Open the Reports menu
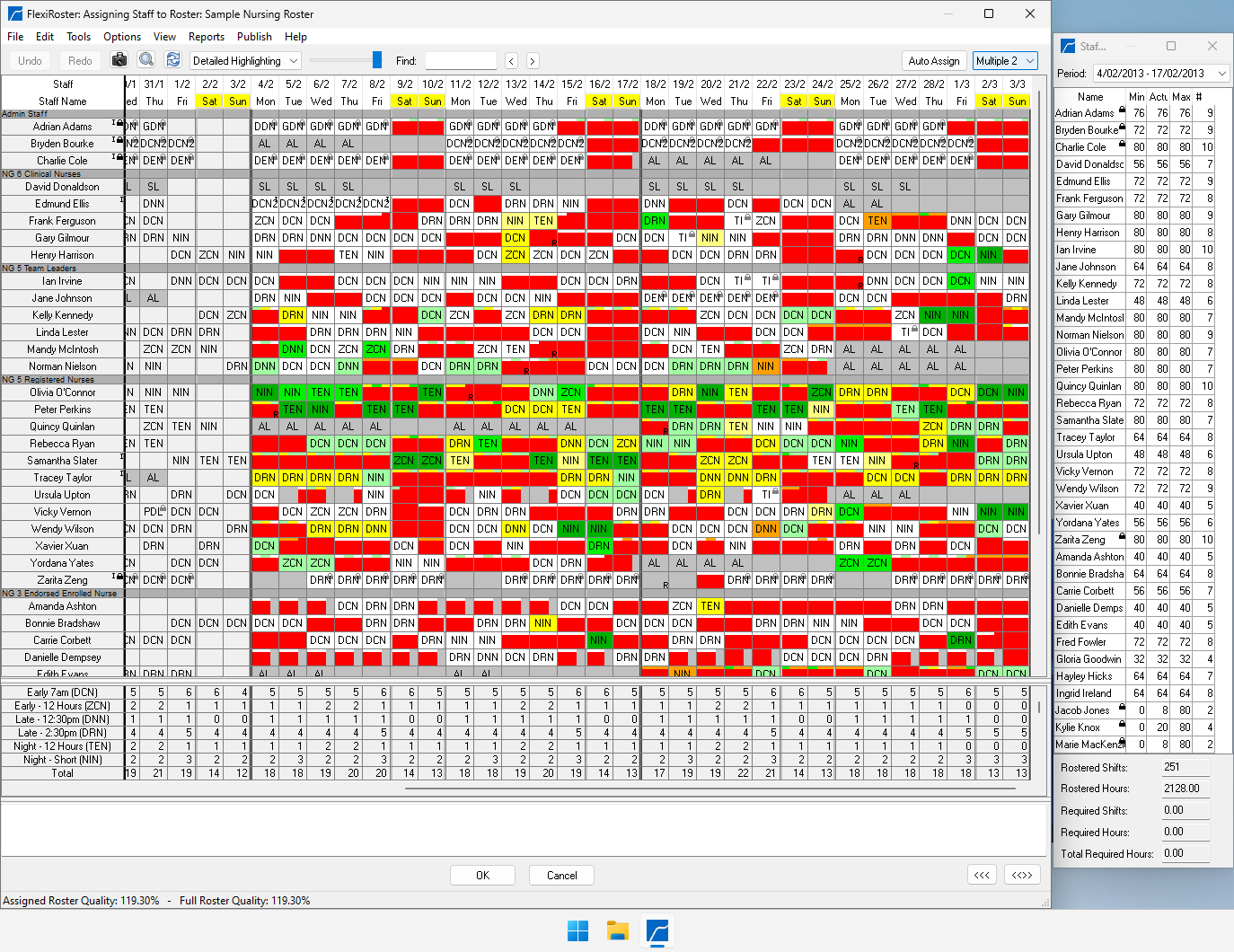The width and height of the screenshot is (1234, 952). (x=206, y=37)
